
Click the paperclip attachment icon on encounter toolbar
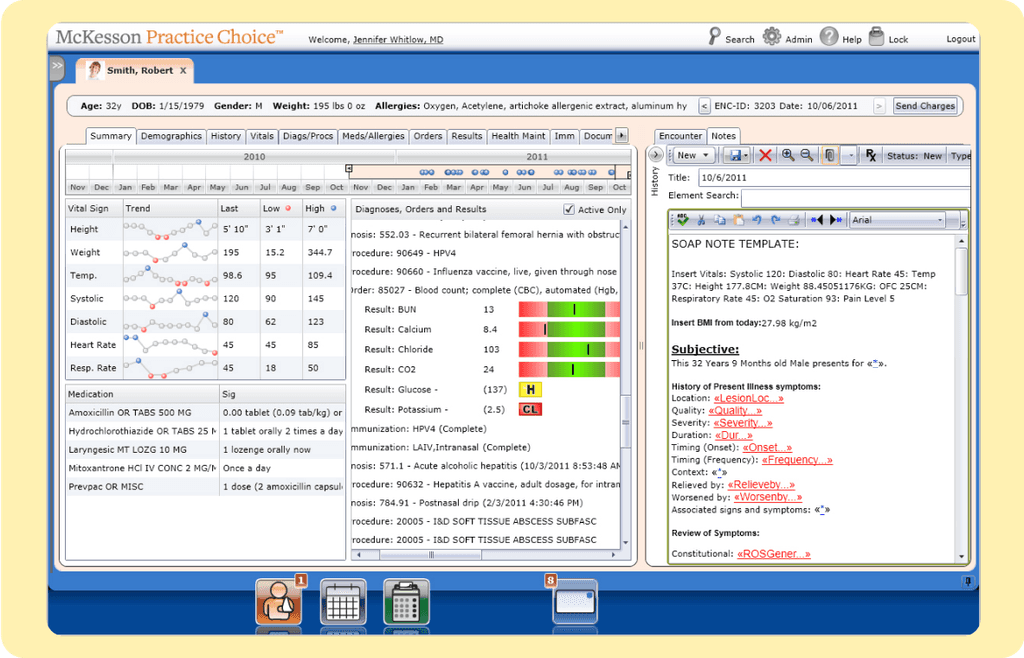(x=832, y=155)
